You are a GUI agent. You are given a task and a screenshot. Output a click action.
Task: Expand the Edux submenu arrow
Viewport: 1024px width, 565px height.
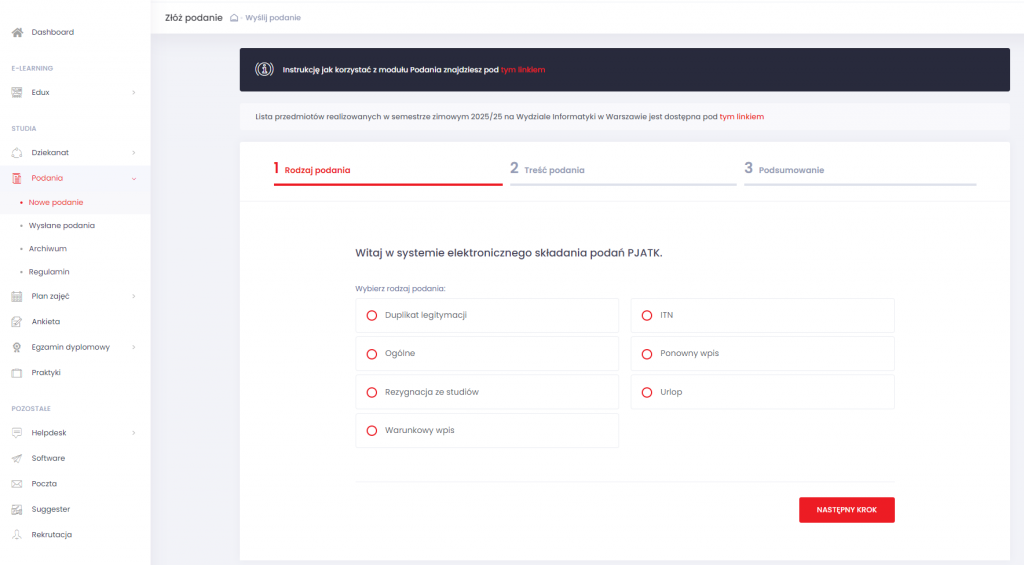(134, 93)
